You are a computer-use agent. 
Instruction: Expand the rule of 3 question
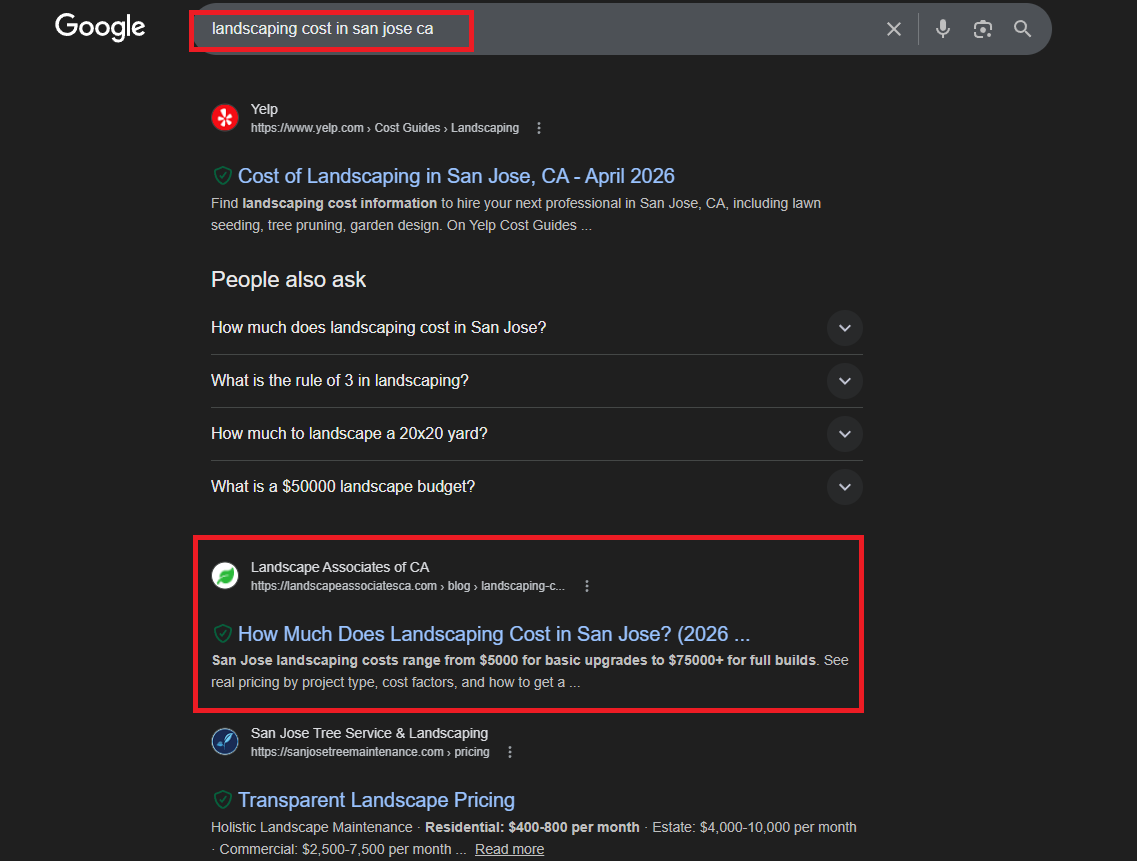click(x=537, y=381)
